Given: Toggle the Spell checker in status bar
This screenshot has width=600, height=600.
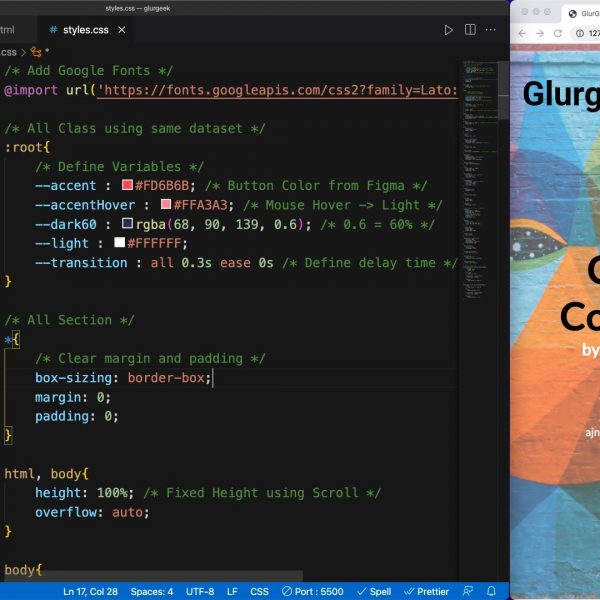Looking at the screenshot, I should pos(374,591).
